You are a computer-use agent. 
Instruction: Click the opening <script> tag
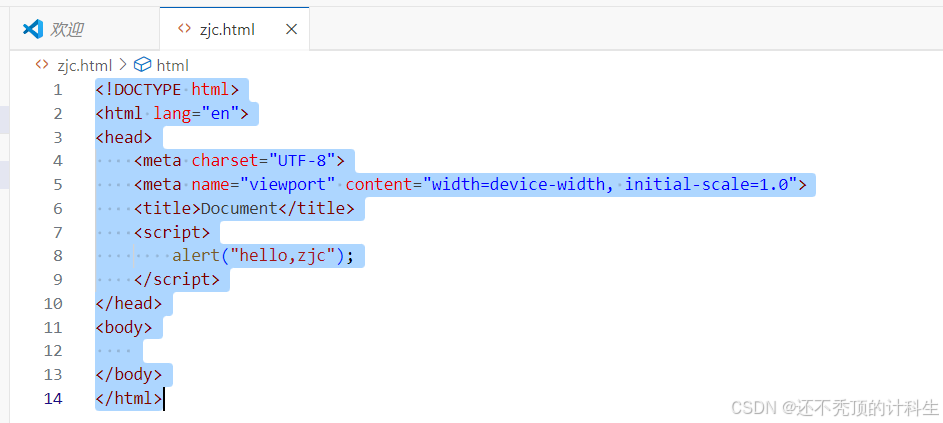[x=172, y=232]
